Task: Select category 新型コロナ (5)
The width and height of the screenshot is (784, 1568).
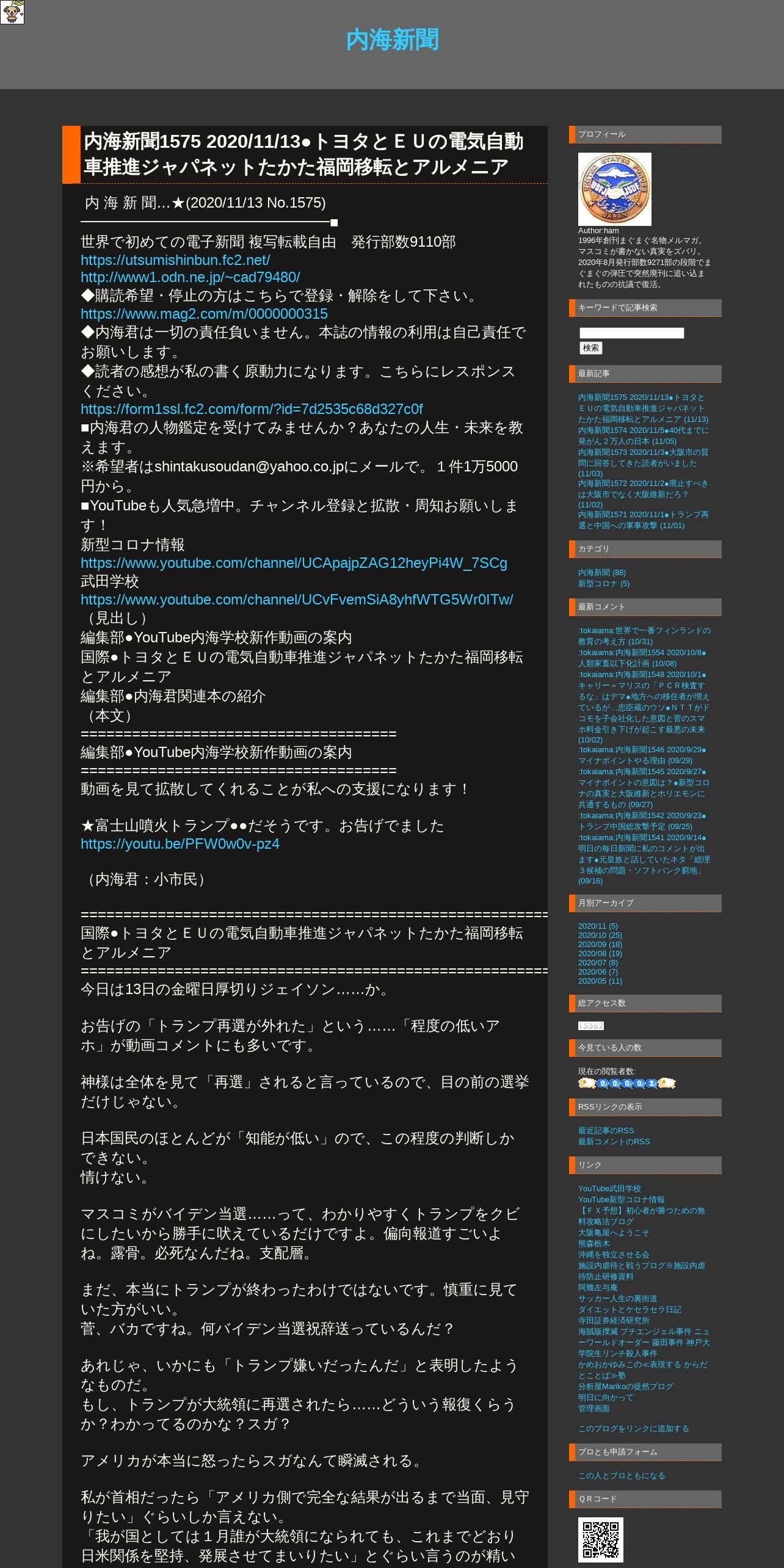Action: (603, 584)
